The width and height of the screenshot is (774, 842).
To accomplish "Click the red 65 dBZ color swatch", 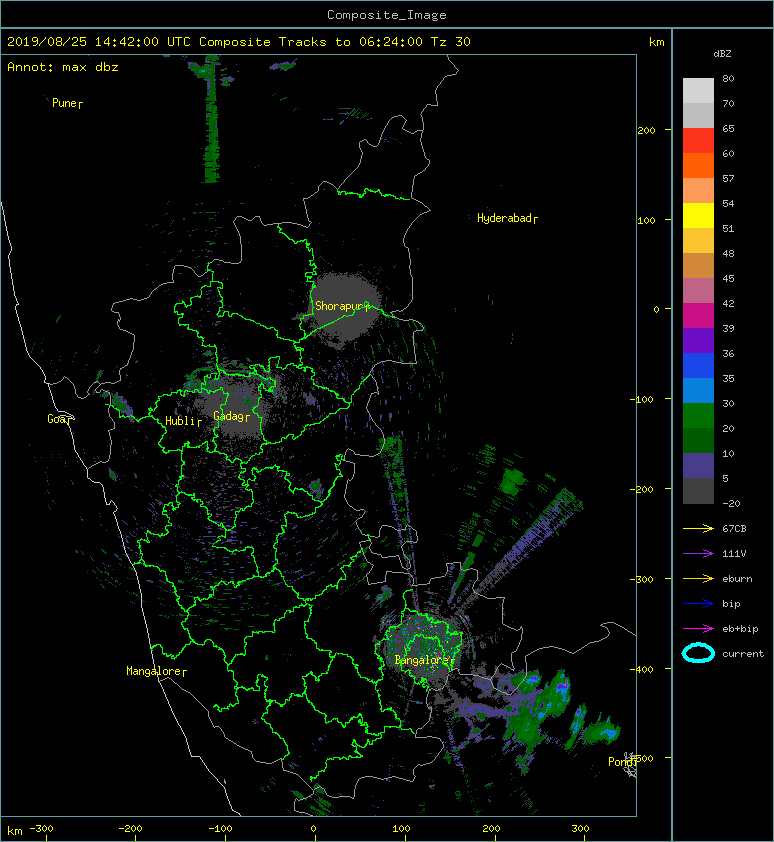I will (698, 140).
